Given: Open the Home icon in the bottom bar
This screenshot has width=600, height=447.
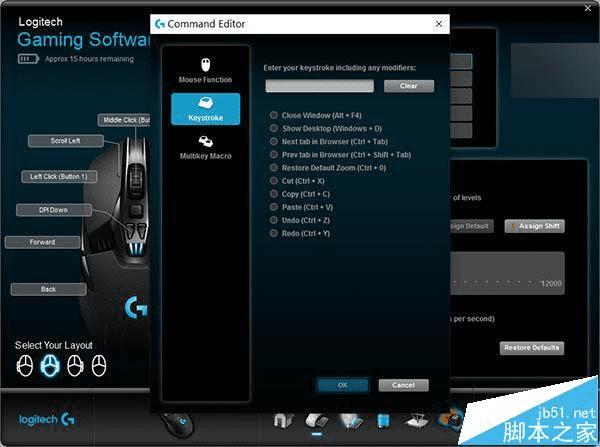Looking at the screenshot, I should [x=284, y=421].
